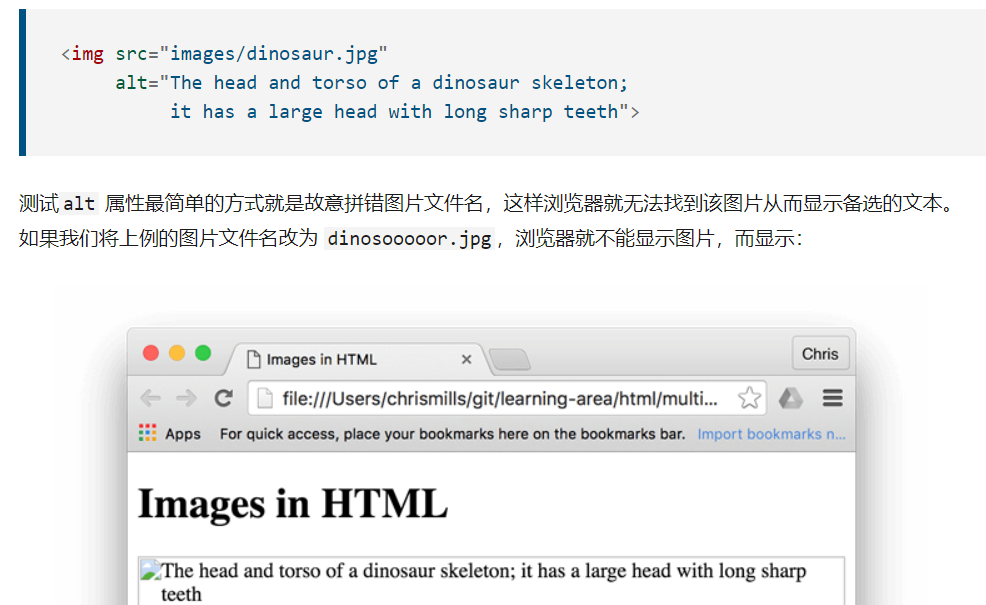Click the Import bookmarks link
This screenshot has height=605, width=986.
point(771,434)
